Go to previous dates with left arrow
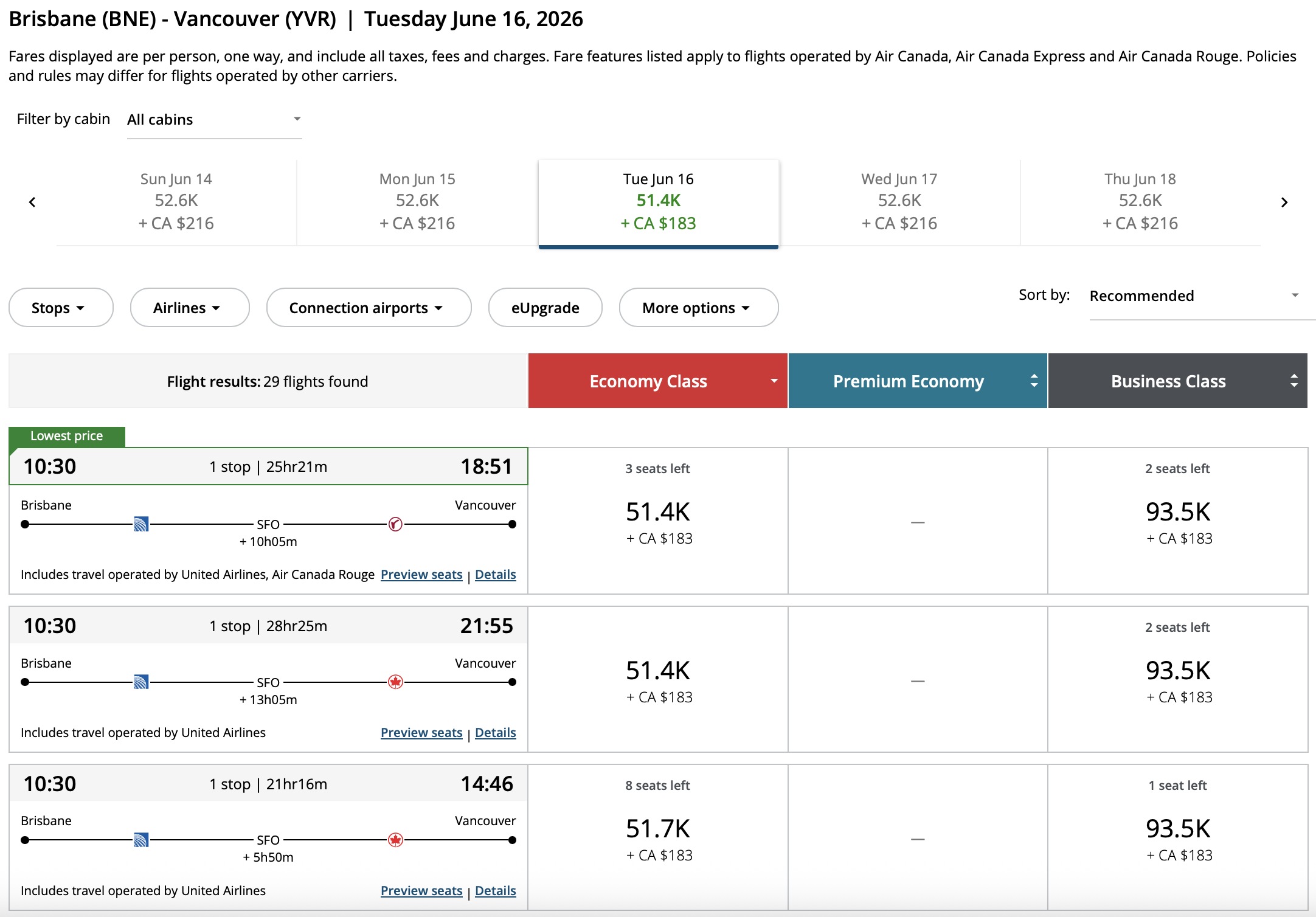The width and height of the screenshot is (1316, 917). pos(32,202)
